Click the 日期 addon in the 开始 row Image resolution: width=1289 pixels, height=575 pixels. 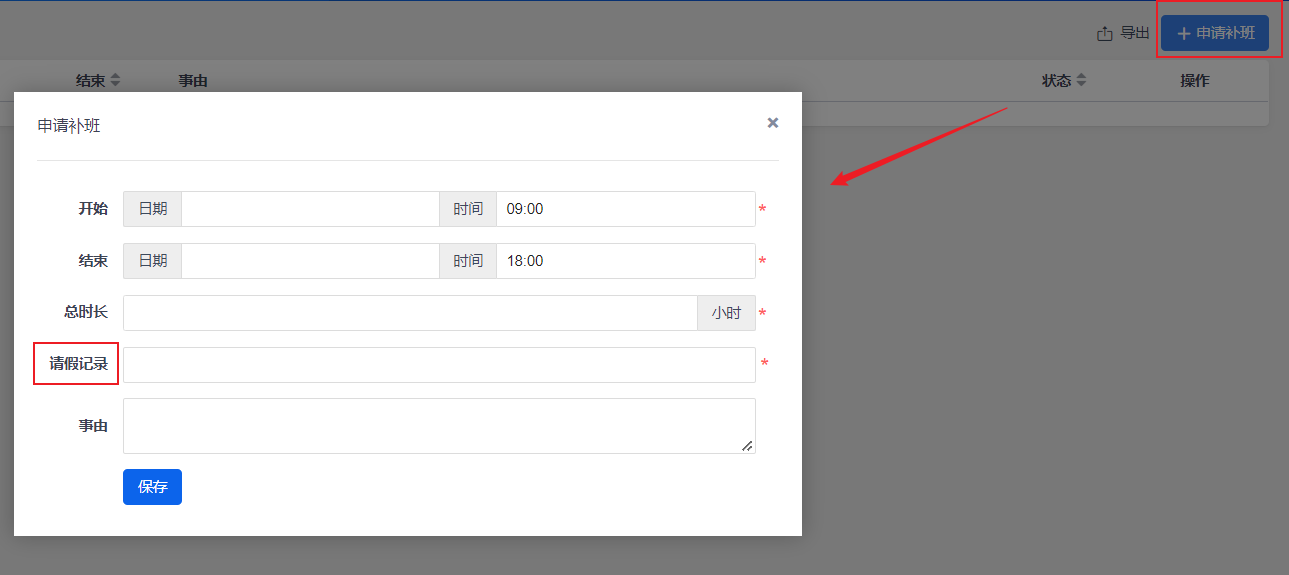pyautogui.click(x=152, y=209)
